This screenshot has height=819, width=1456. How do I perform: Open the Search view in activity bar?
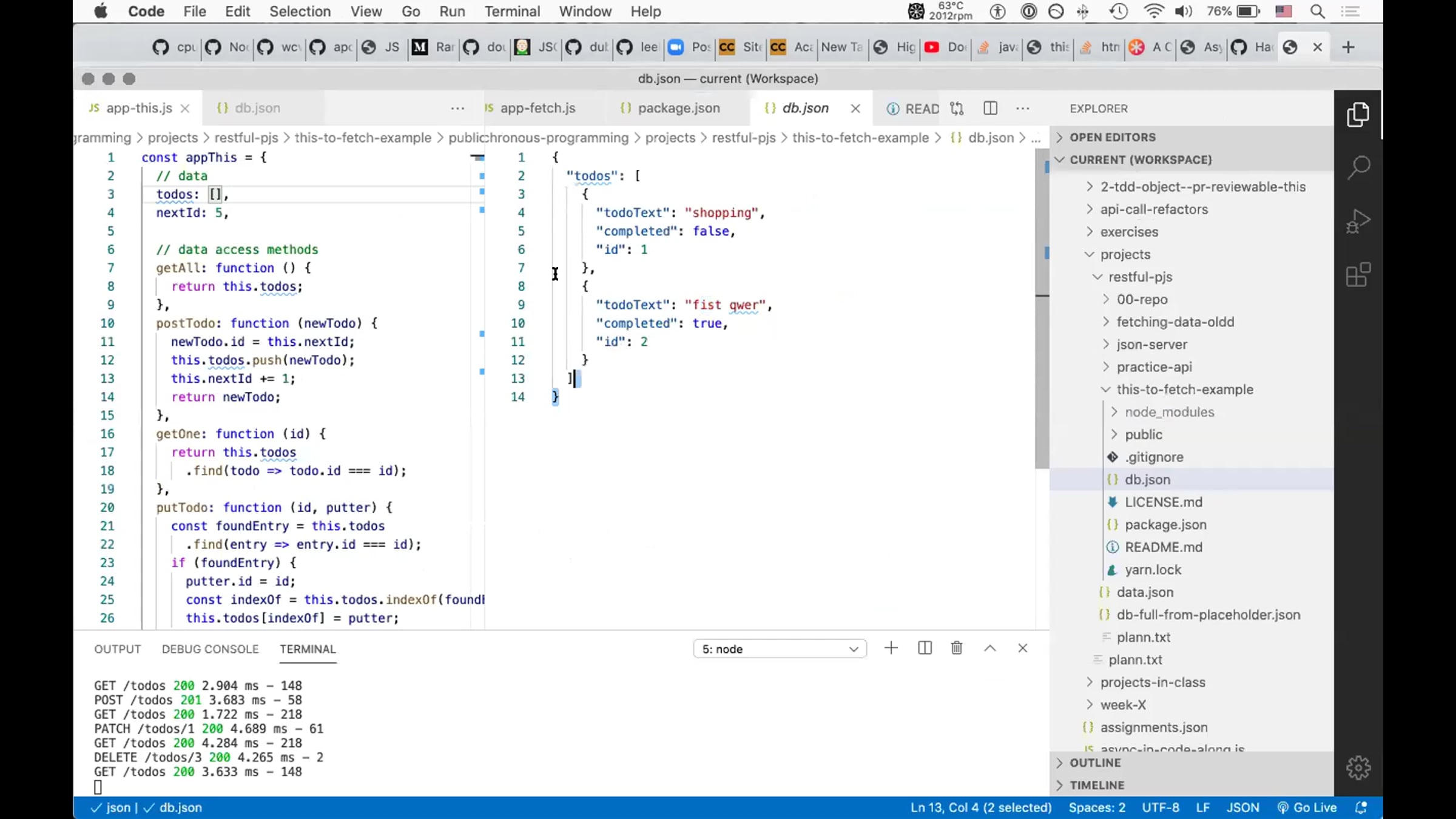1358,167
